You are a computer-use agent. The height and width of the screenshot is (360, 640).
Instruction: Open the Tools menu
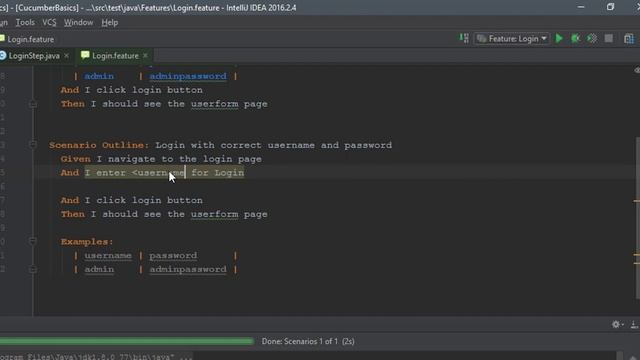[x=25, y=22]
